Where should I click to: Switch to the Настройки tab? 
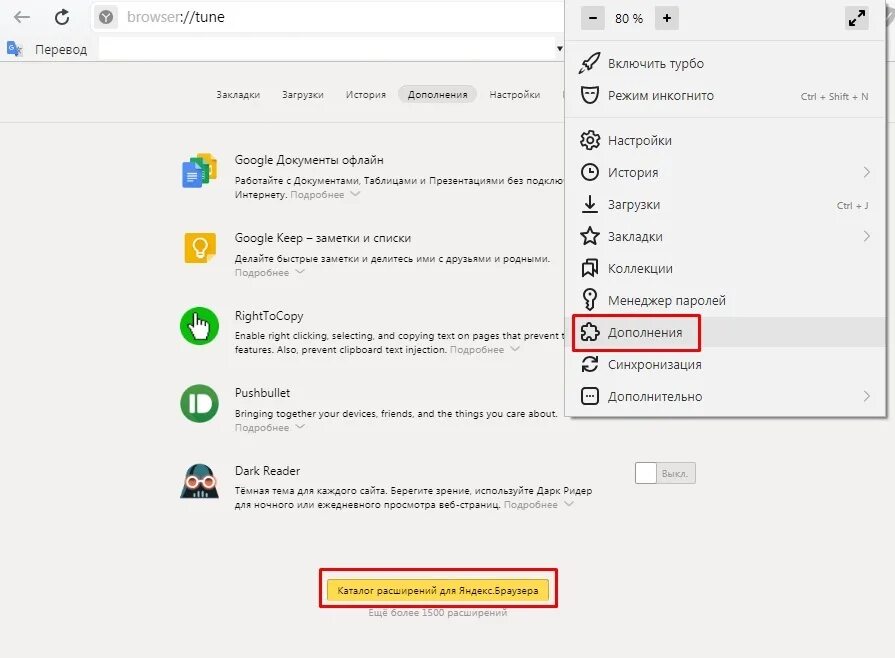515,95
